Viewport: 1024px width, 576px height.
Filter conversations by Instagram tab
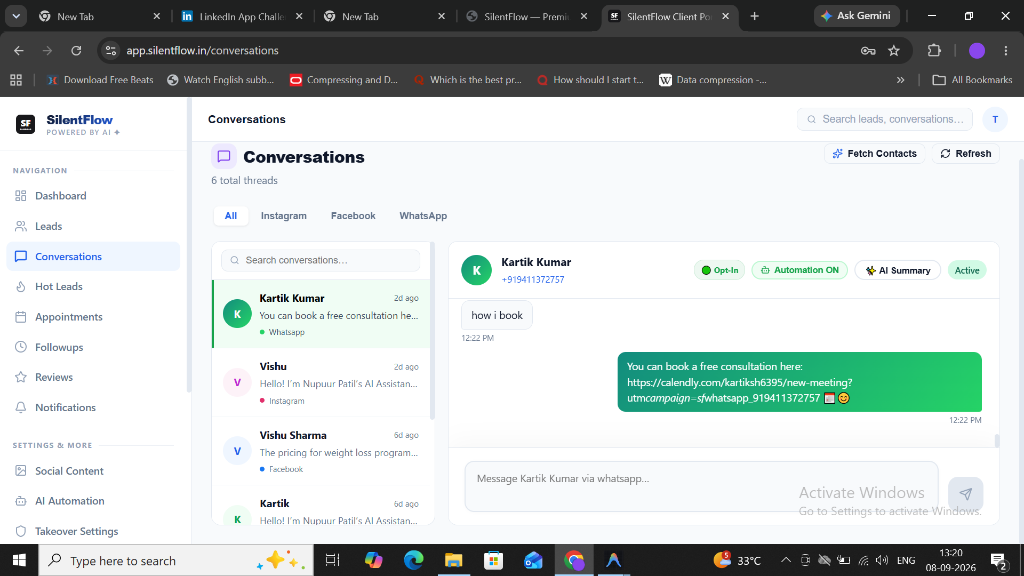(x=283, y=216)
